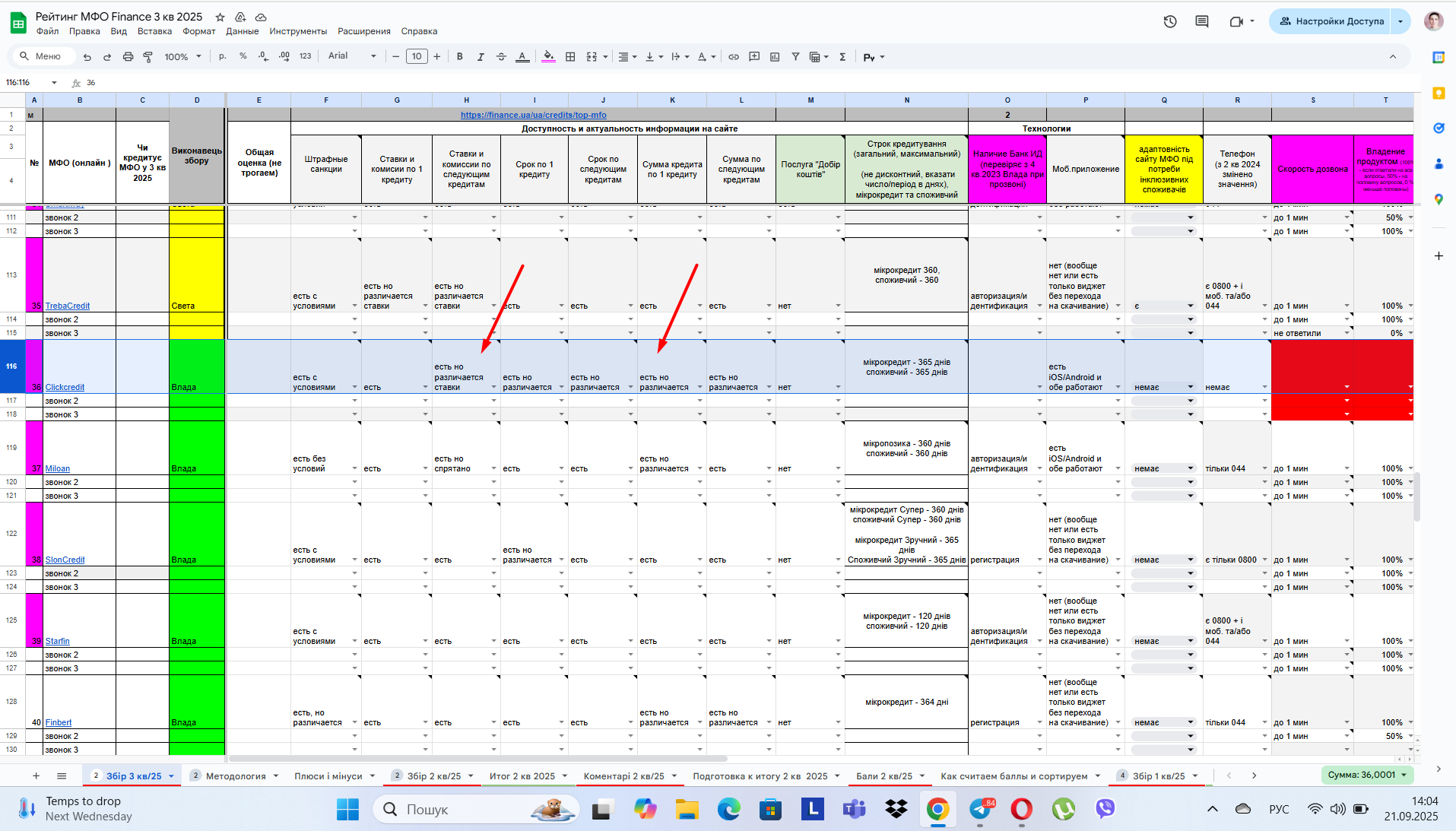Insert a link using toolbar icon

click(x=734, y=56)
